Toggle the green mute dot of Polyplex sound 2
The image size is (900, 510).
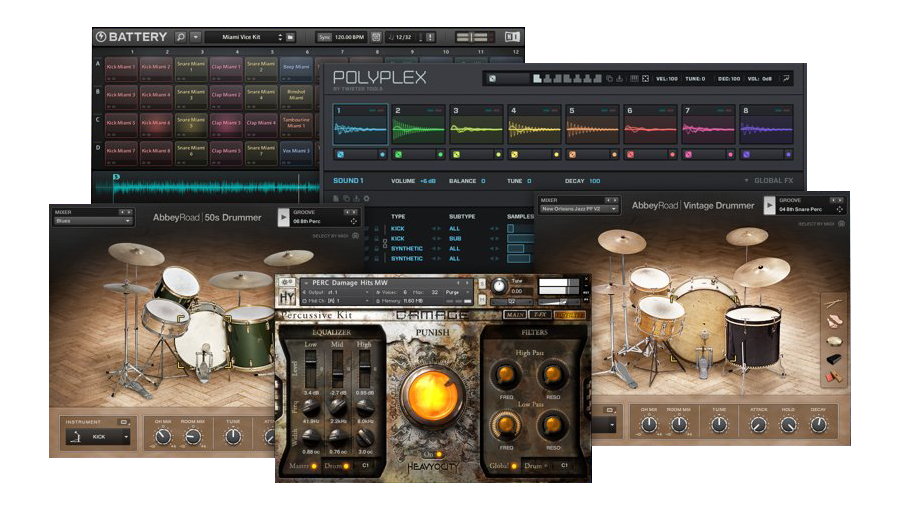(440, 154)
